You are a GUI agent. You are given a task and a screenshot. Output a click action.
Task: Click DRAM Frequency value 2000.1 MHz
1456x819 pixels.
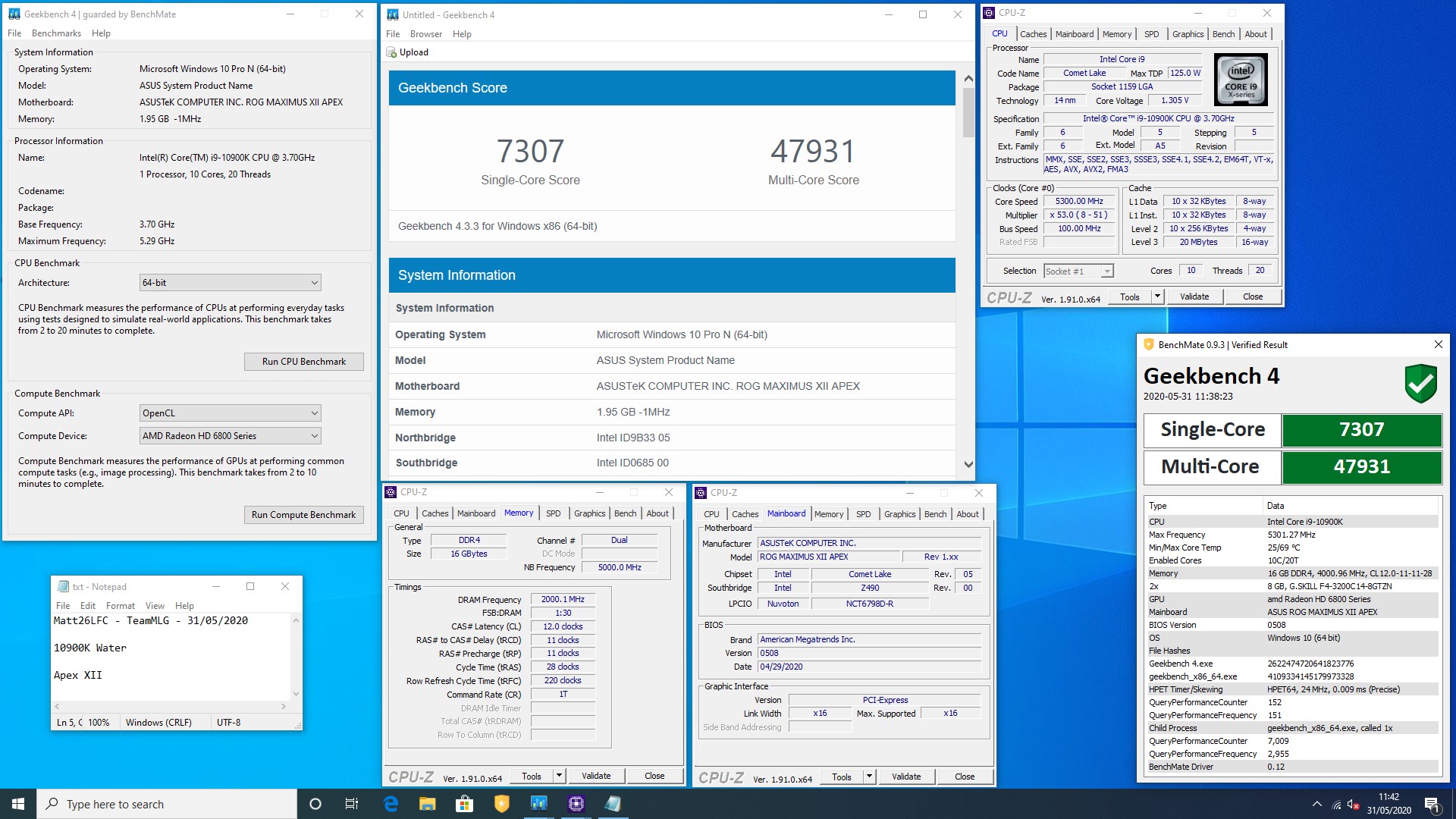click(x=563, y=599)
